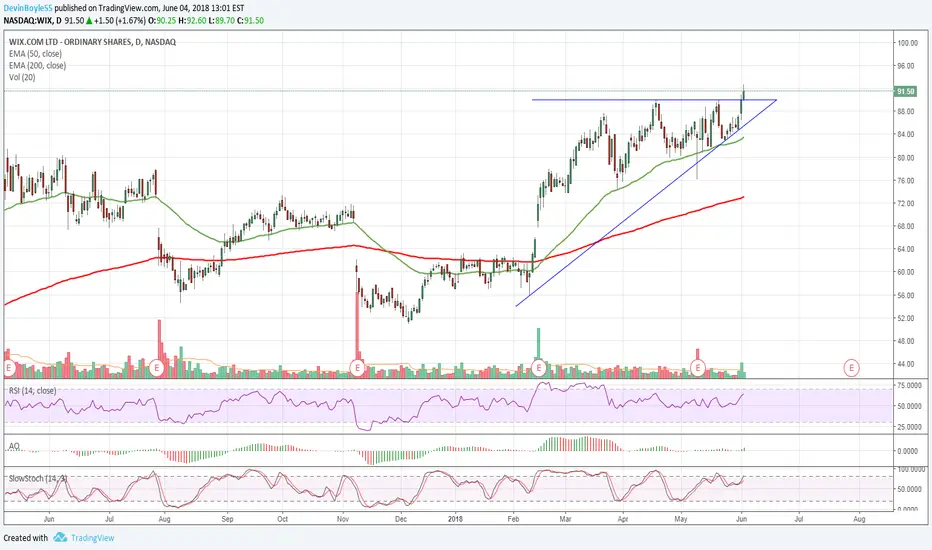Click the green 91.50 current price label
Screen dimensions: 932x550
906,91
